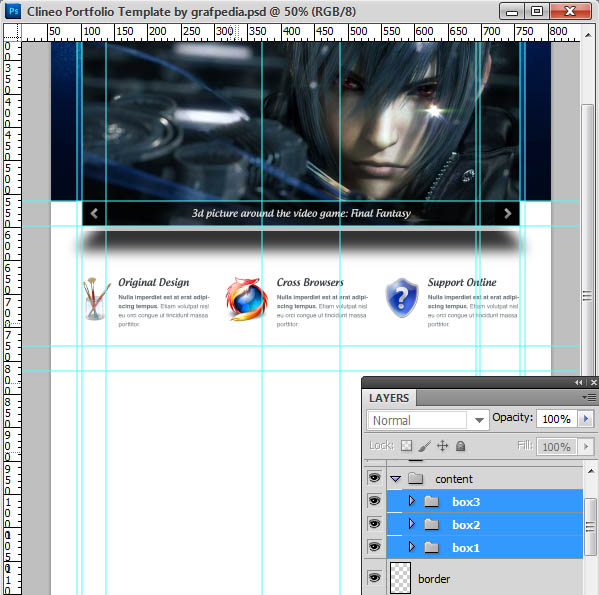Expand the box1 group folder
Viewport: 599px width, 595px height.
(411, 546)
